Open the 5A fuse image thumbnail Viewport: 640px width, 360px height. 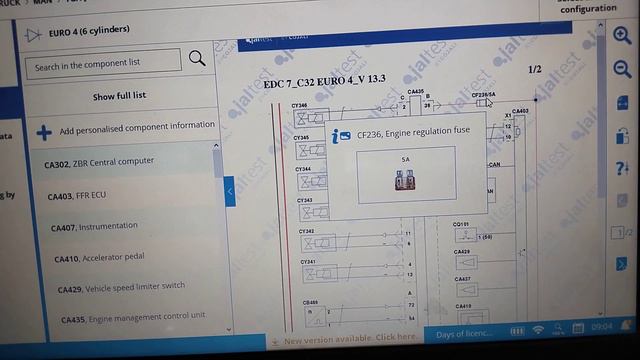pos(405,180)
